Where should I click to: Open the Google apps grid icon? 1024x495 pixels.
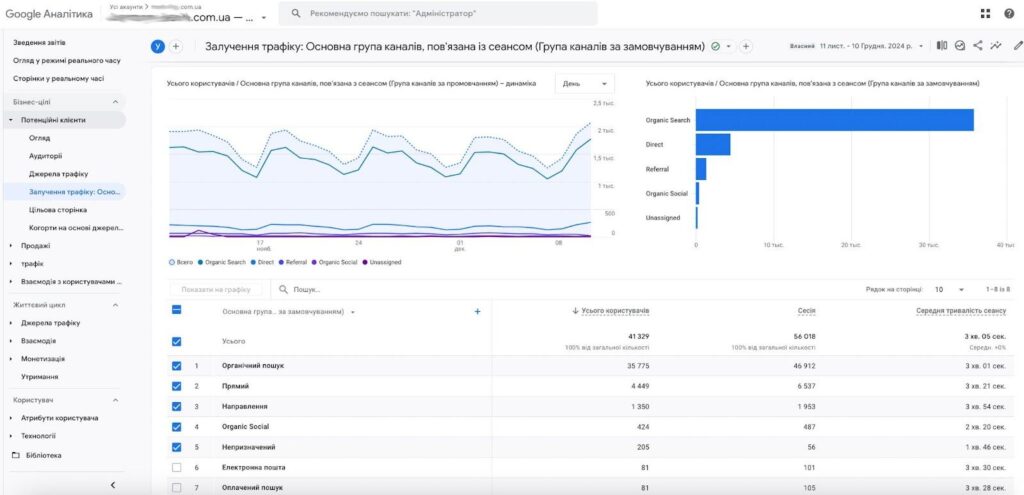[x=986, y=14]
